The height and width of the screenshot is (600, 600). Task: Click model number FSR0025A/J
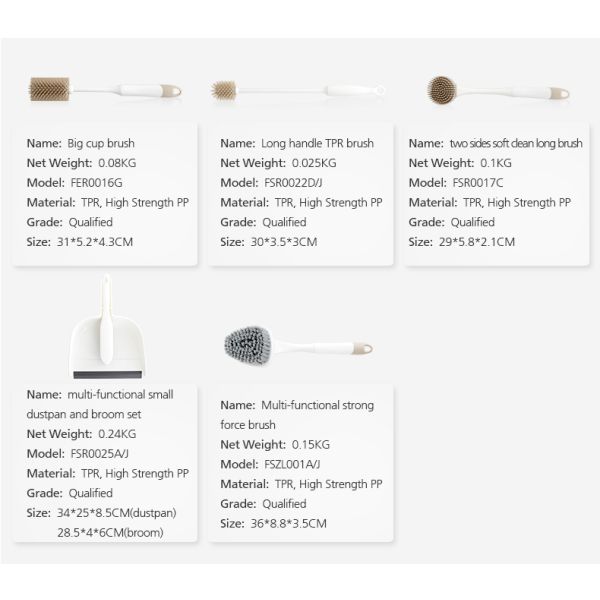pos(100,453)
